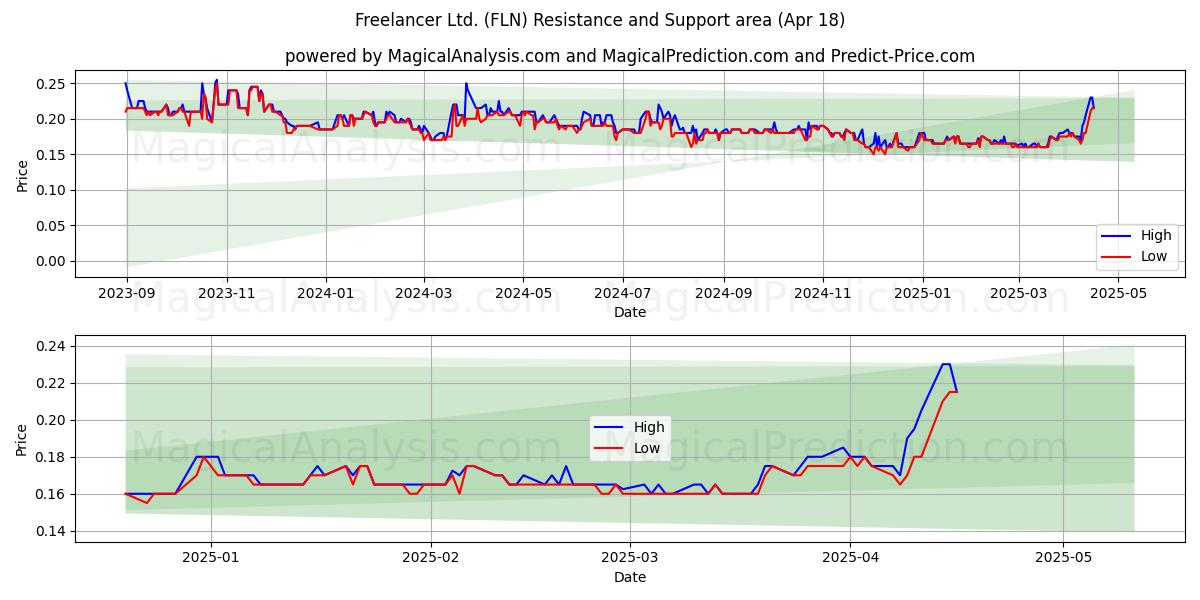Click the 2025-02 date tick label
The width and height of the screenshot is (1200, 600).
coord(432,559)
